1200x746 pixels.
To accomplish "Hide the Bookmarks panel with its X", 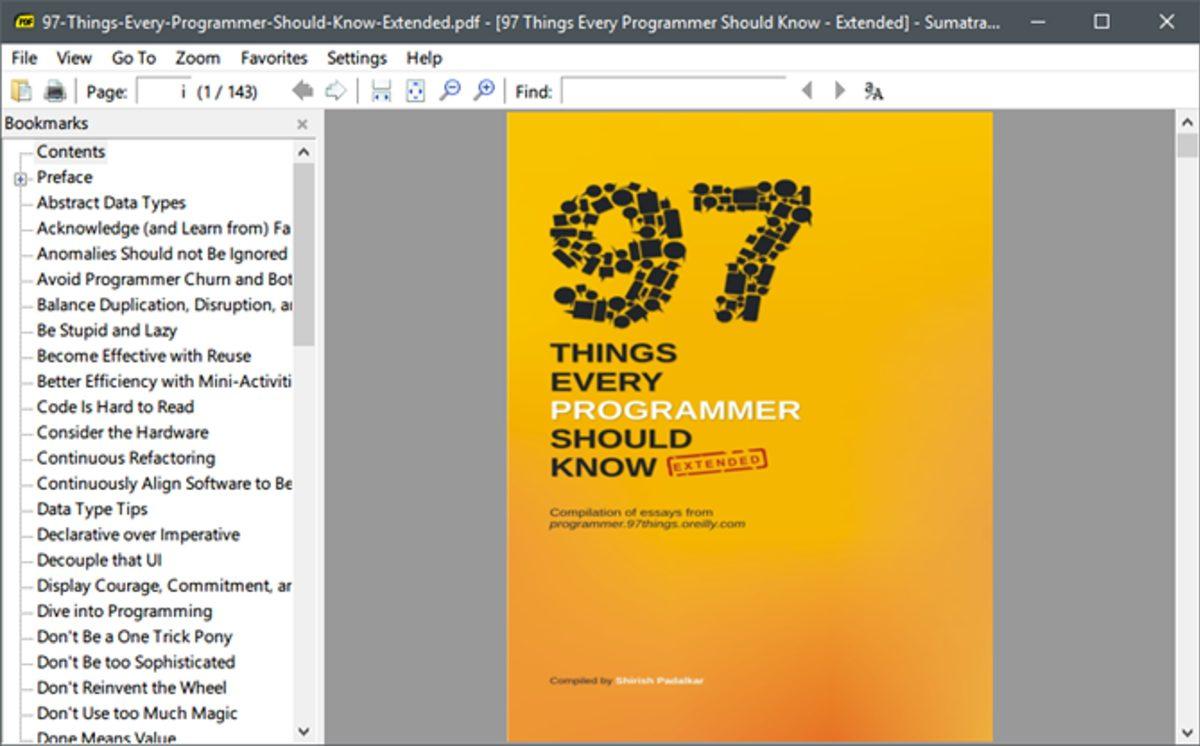I will tap(301, 123).
